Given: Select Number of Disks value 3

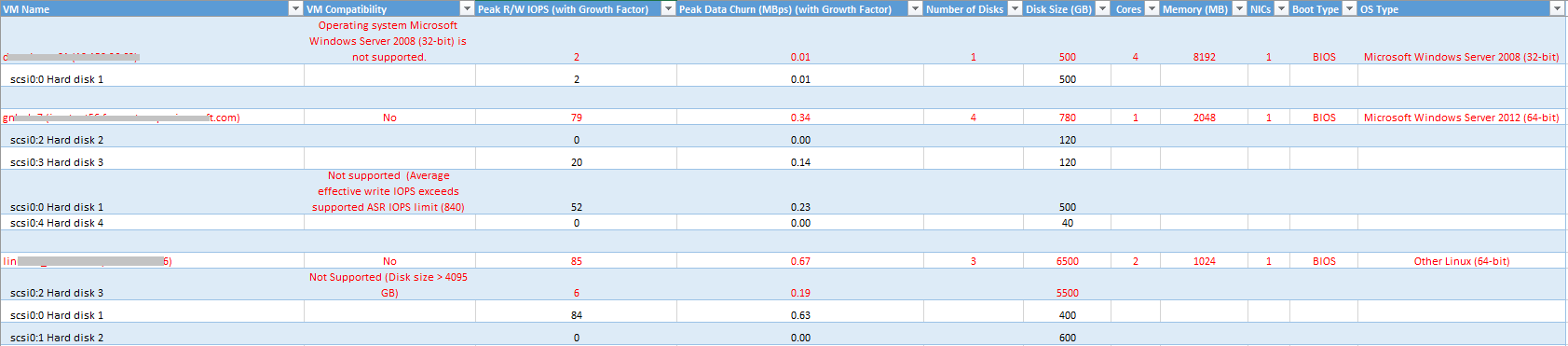Looking at the screenshot, I should pyautogui.click(x=973, y=261).
